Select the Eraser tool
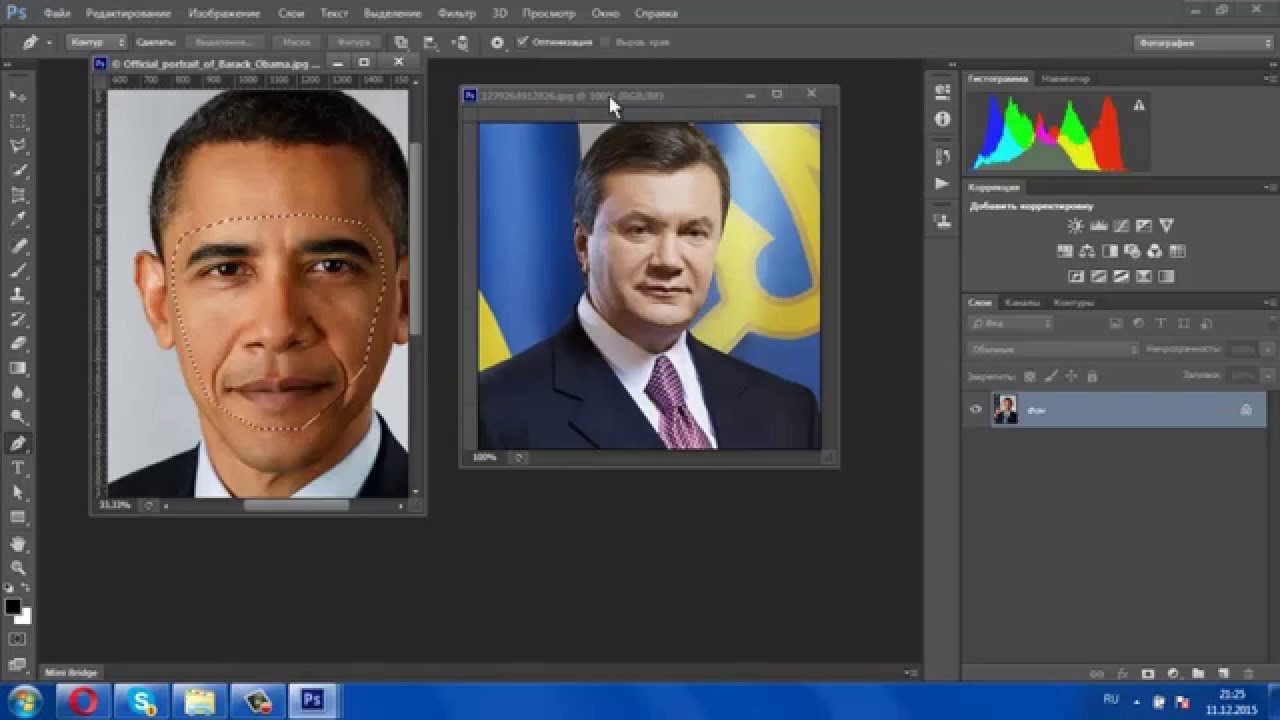Viewport: 1280px width, 720px height. click(18, 344)
